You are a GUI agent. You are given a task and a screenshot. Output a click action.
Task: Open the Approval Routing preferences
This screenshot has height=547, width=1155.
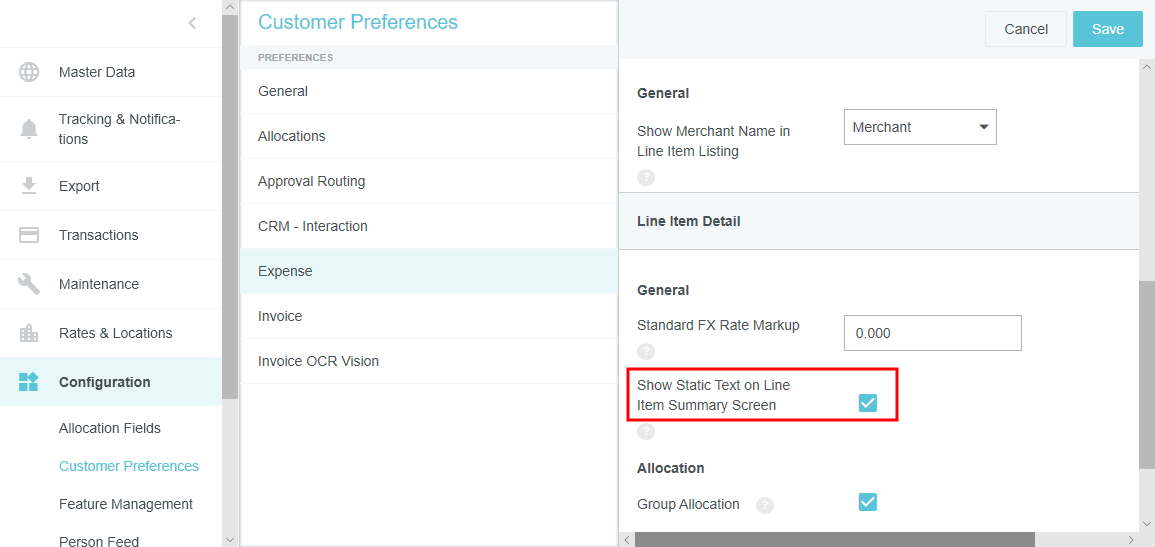tap(311, 181)
